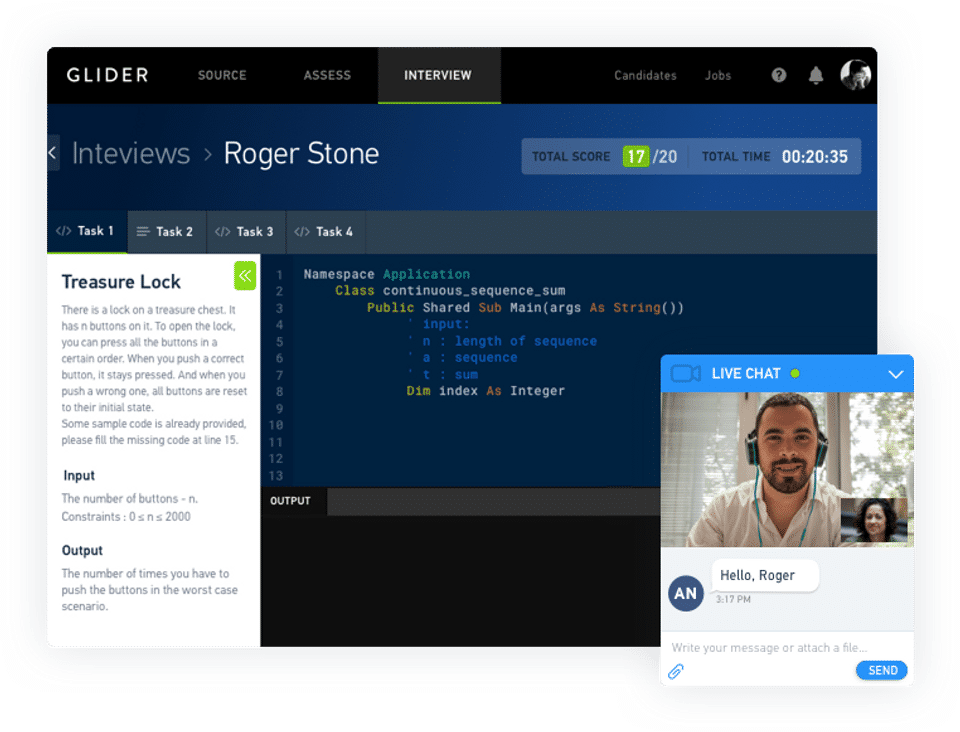Click the code icon on Task 1 tab
The image size is (960, 732).
tap(64, 231)
